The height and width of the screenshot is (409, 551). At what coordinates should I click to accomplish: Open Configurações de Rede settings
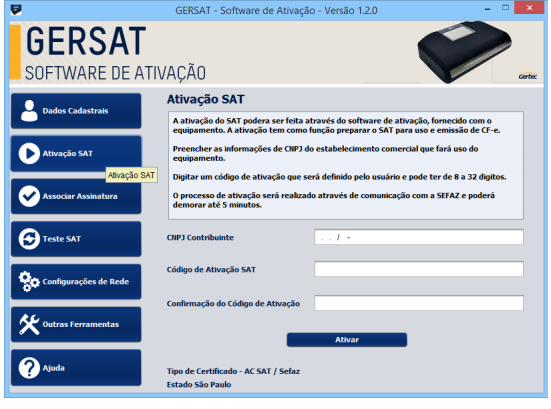(x=76, y=281)
